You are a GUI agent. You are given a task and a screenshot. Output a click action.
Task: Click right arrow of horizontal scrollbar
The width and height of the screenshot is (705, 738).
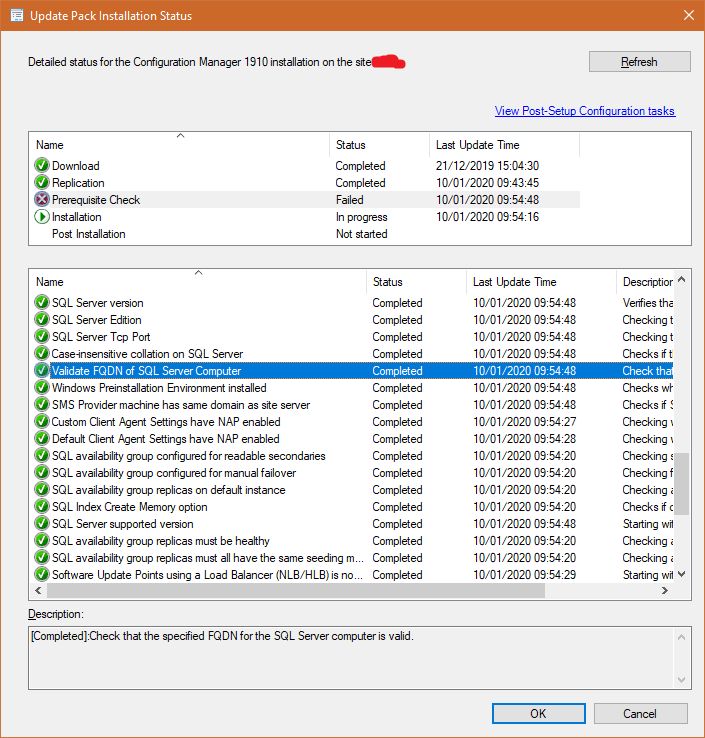click(665, 591)
